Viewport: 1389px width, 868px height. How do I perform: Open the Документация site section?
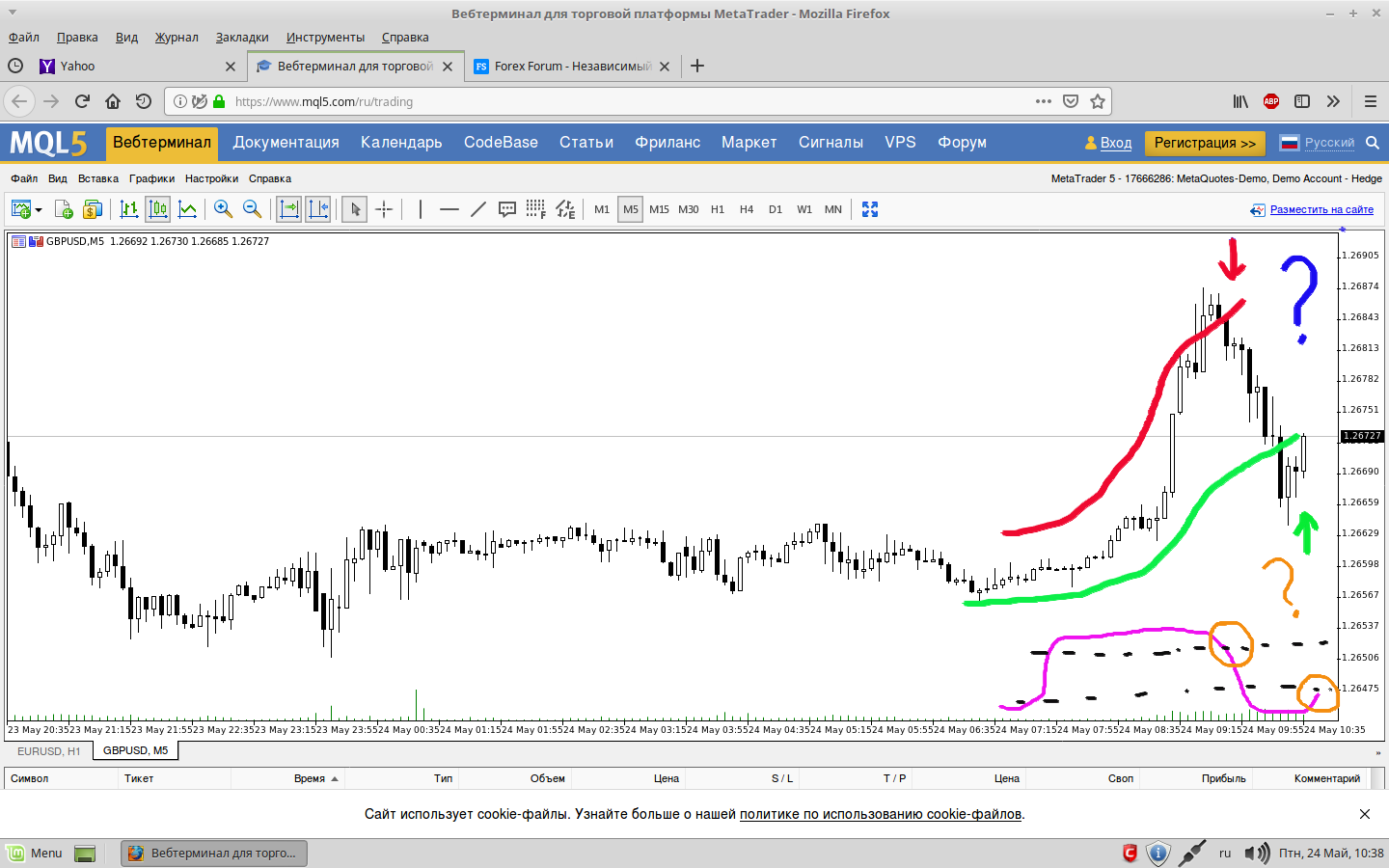coord(286,143)
